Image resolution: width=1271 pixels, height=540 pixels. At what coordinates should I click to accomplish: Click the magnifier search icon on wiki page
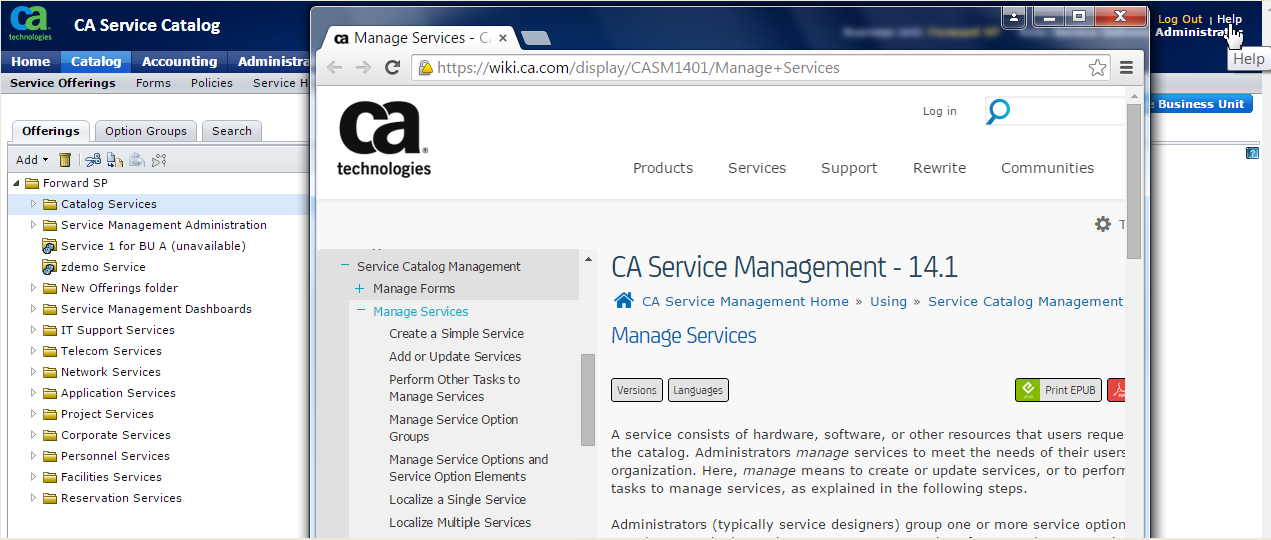[x=997, y=111]
